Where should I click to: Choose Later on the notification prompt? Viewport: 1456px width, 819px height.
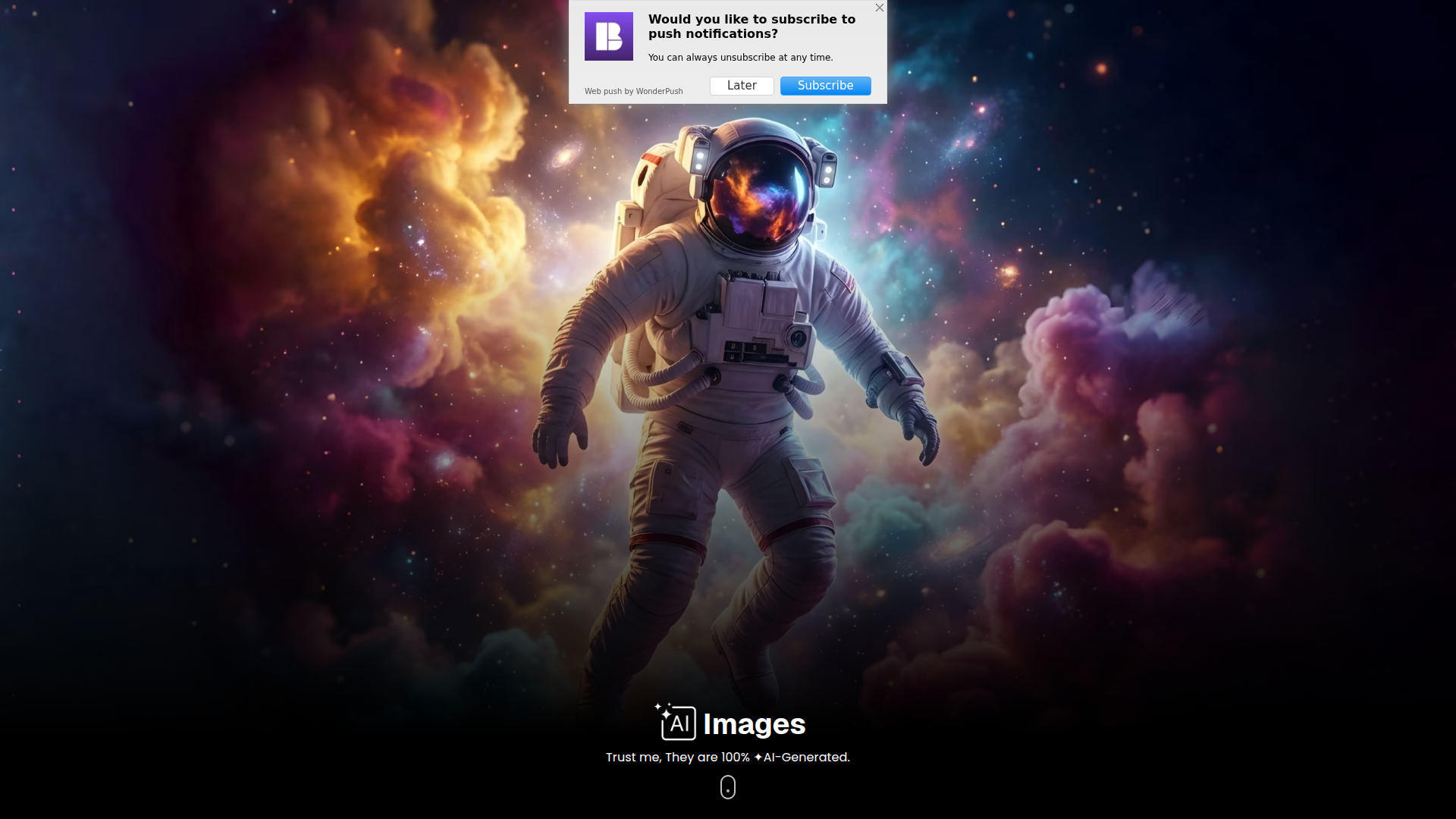click(x=742, y=86)
